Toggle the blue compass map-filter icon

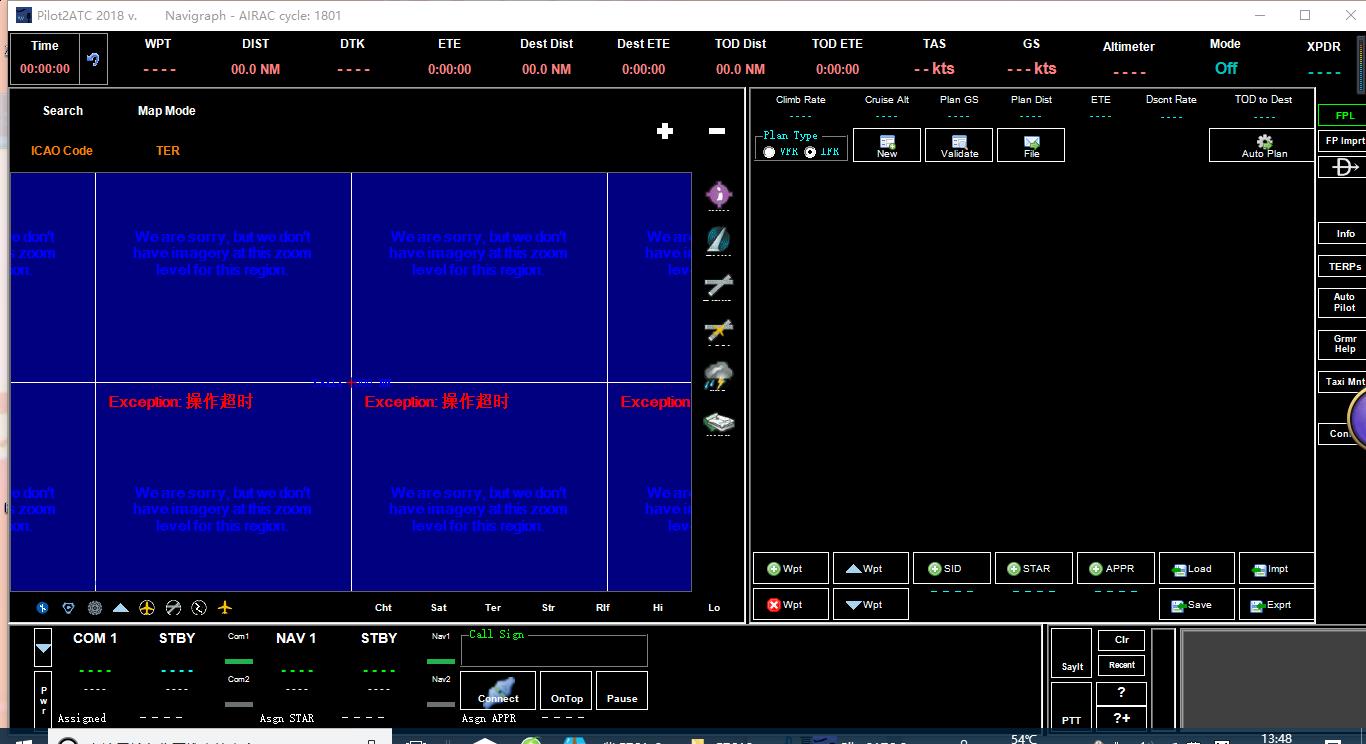click(x=43, y=607)
